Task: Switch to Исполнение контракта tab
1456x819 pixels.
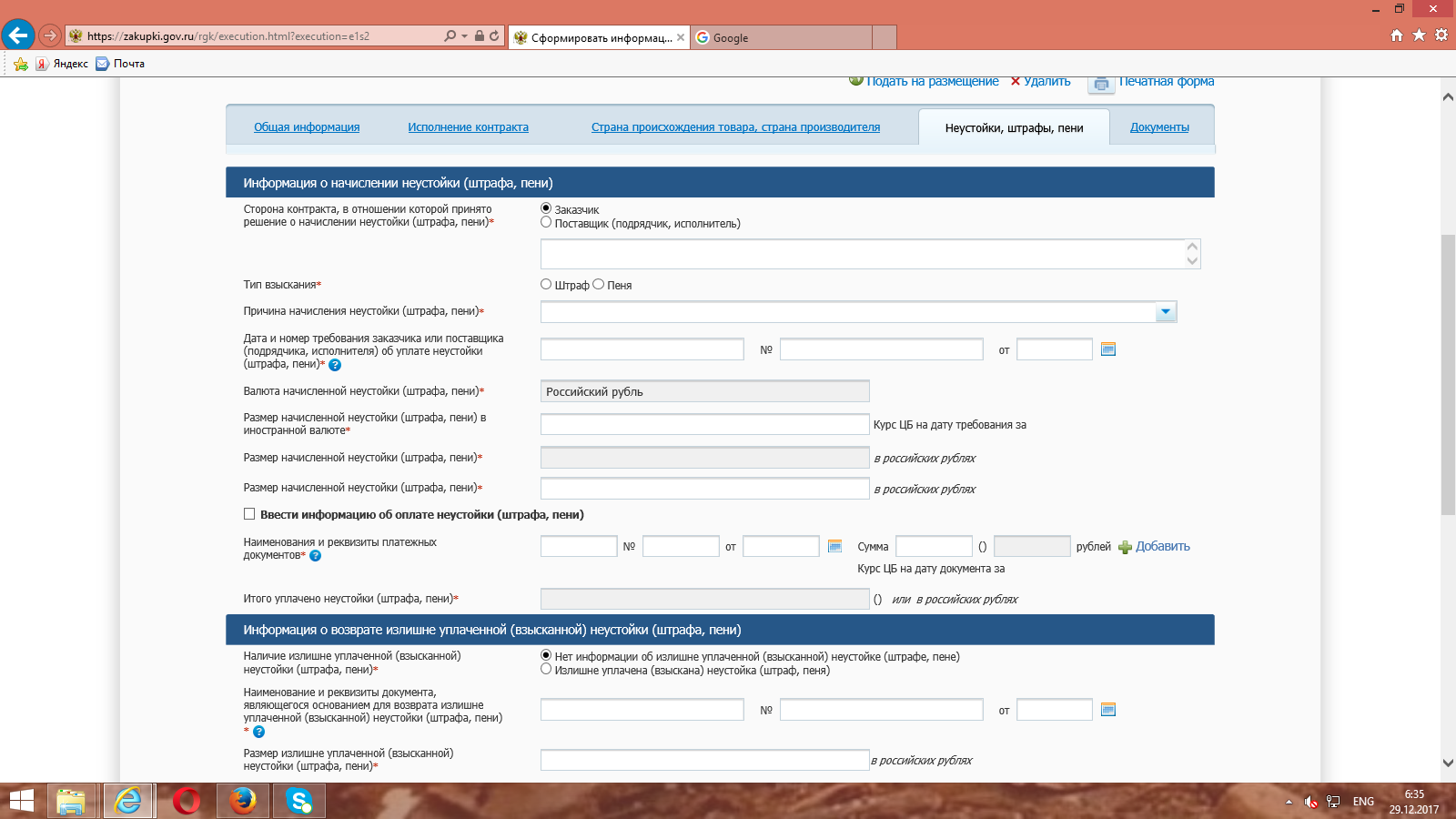Action: pos(468,127)
